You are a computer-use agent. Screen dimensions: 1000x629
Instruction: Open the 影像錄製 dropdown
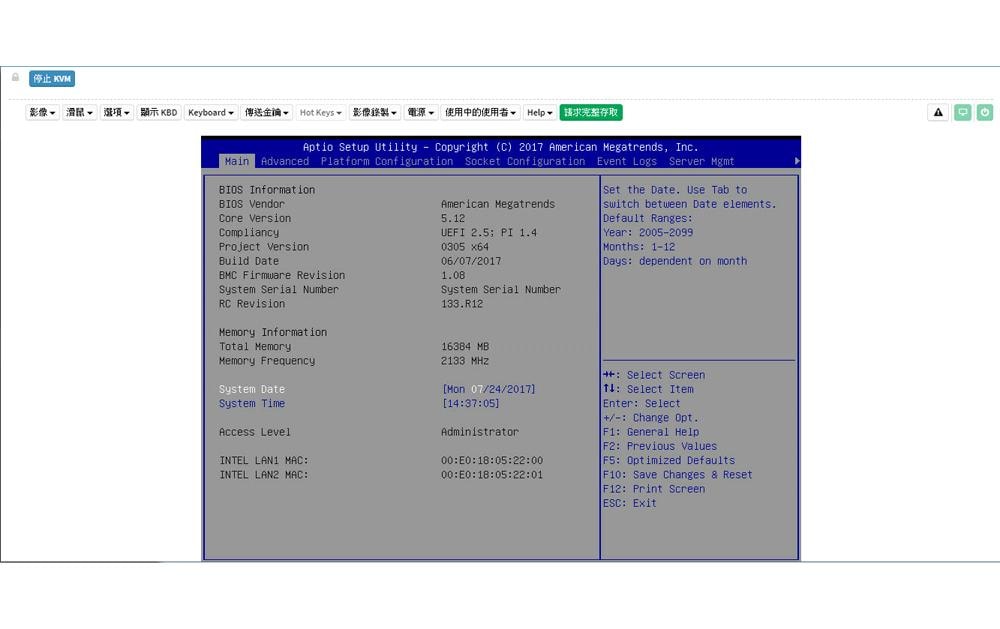coord(374,112)
